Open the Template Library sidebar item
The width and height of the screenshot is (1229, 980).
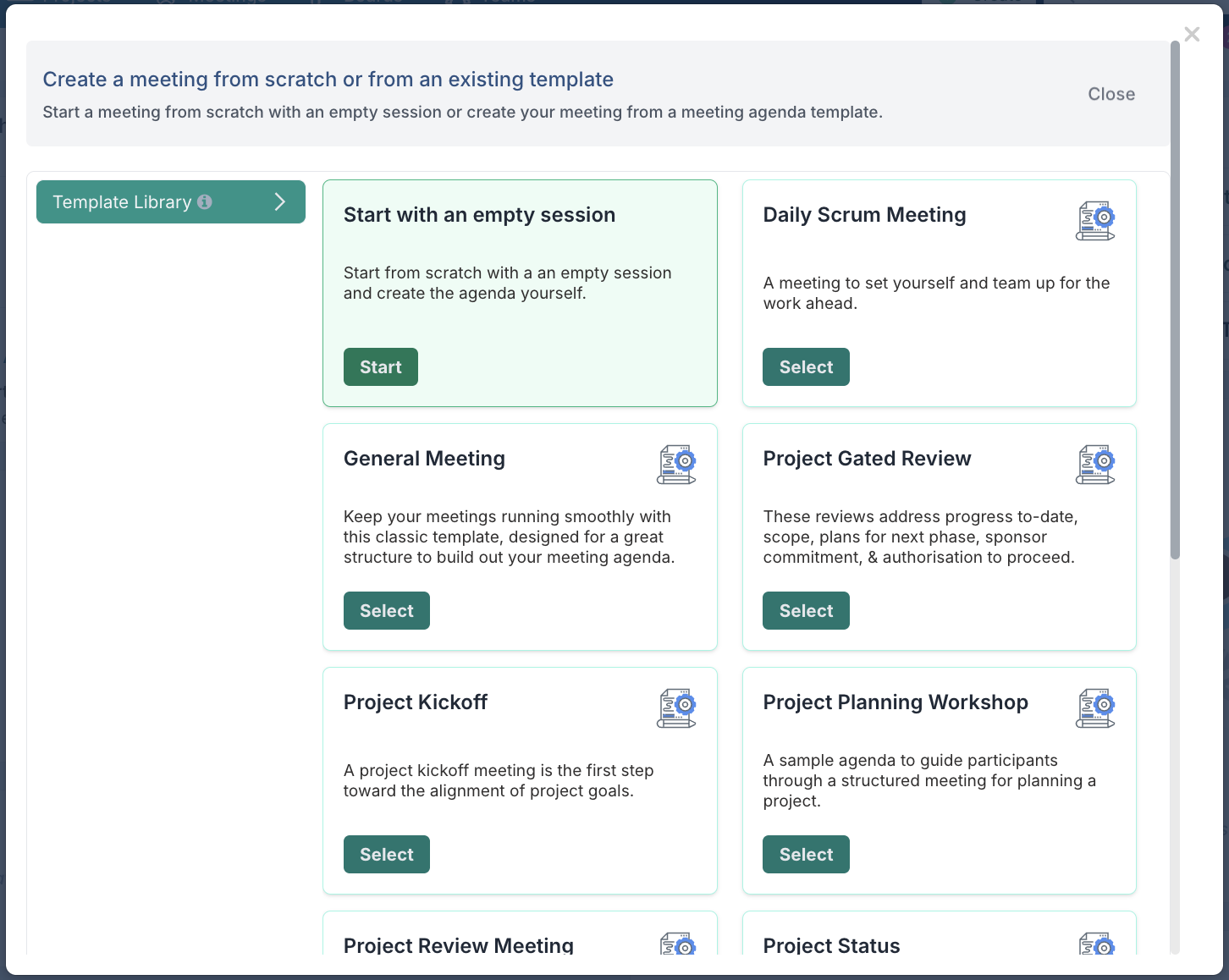pyautogui.click(x=122, y=202)
